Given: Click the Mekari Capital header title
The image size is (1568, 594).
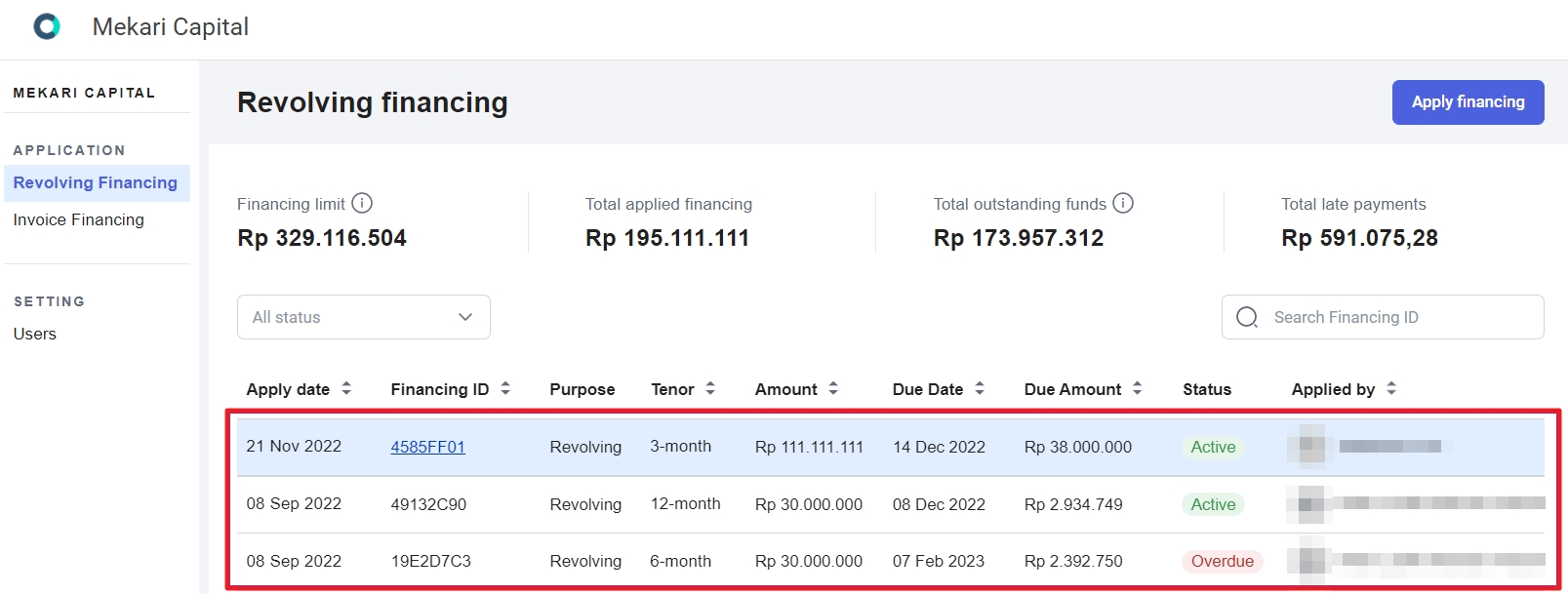Looking at the screenshot, I should pyautogui.click(x=171, y=26).
